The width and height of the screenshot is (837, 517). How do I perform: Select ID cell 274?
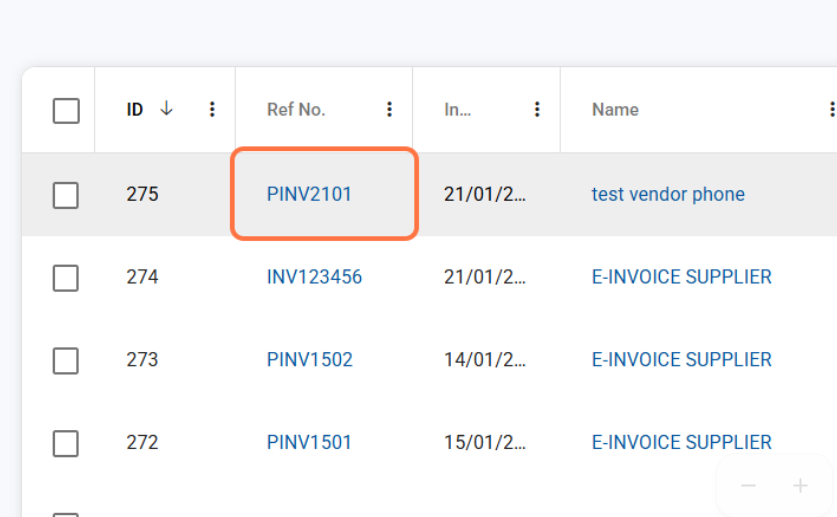[x=142, y=277]
